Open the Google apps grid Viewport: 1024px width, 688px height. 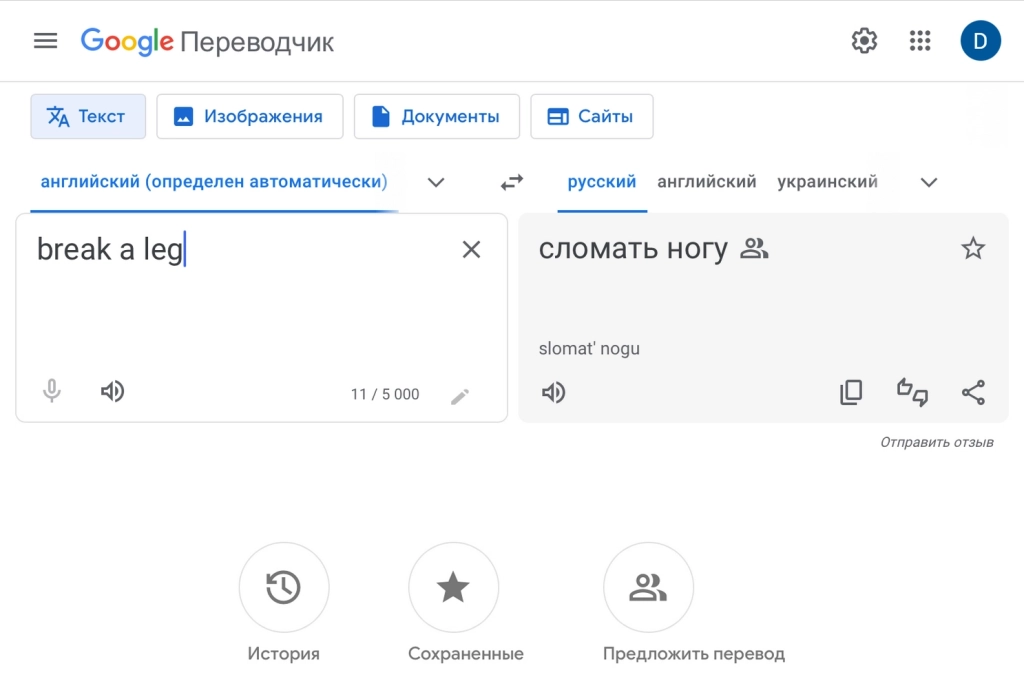pyautogui.click(x=920, y=41)
